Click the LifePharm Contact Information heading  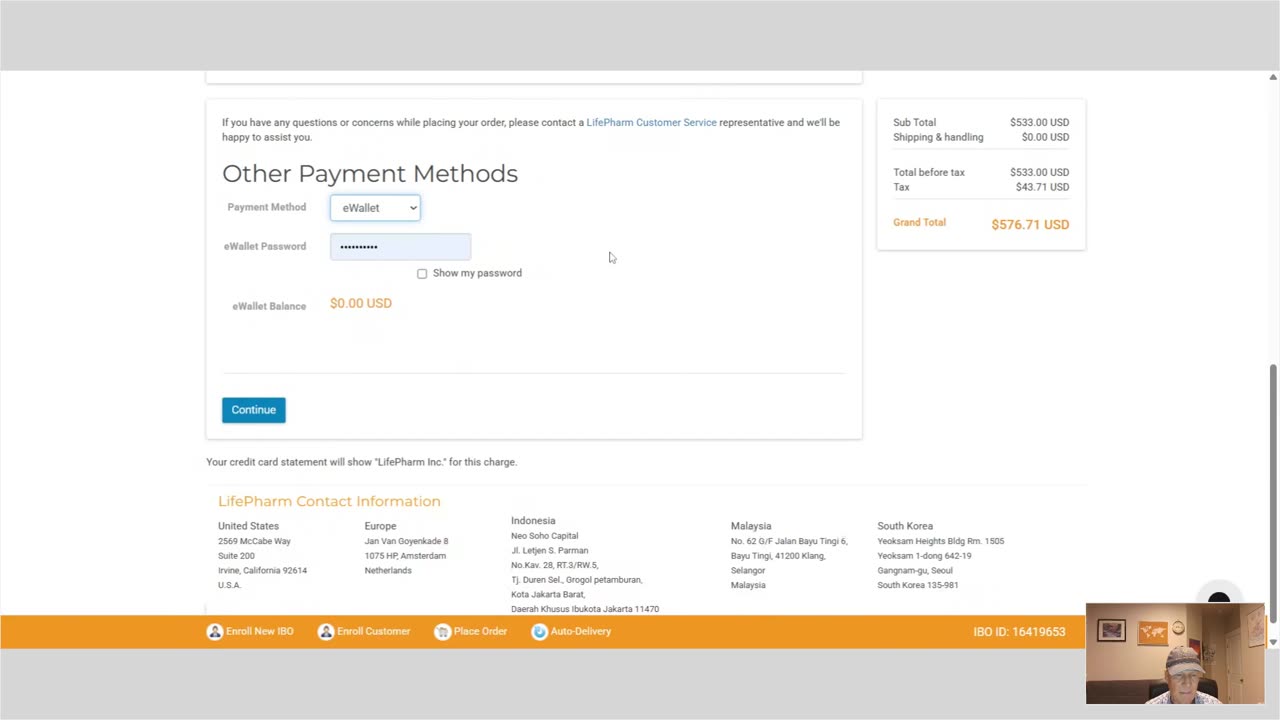coord(329,501)
